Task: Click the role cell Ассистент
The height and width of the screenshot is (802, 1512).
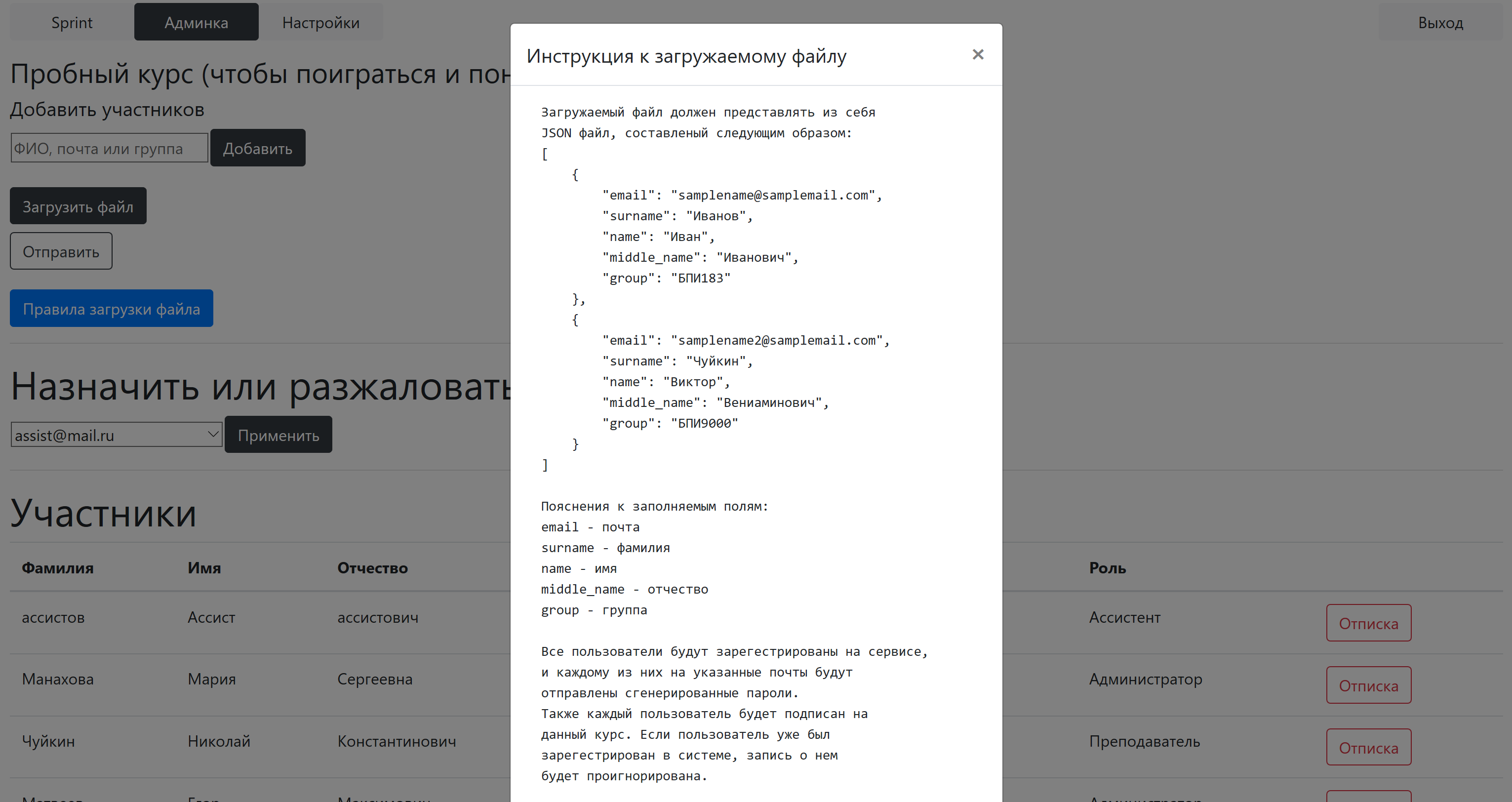Action: point(1124,617)
